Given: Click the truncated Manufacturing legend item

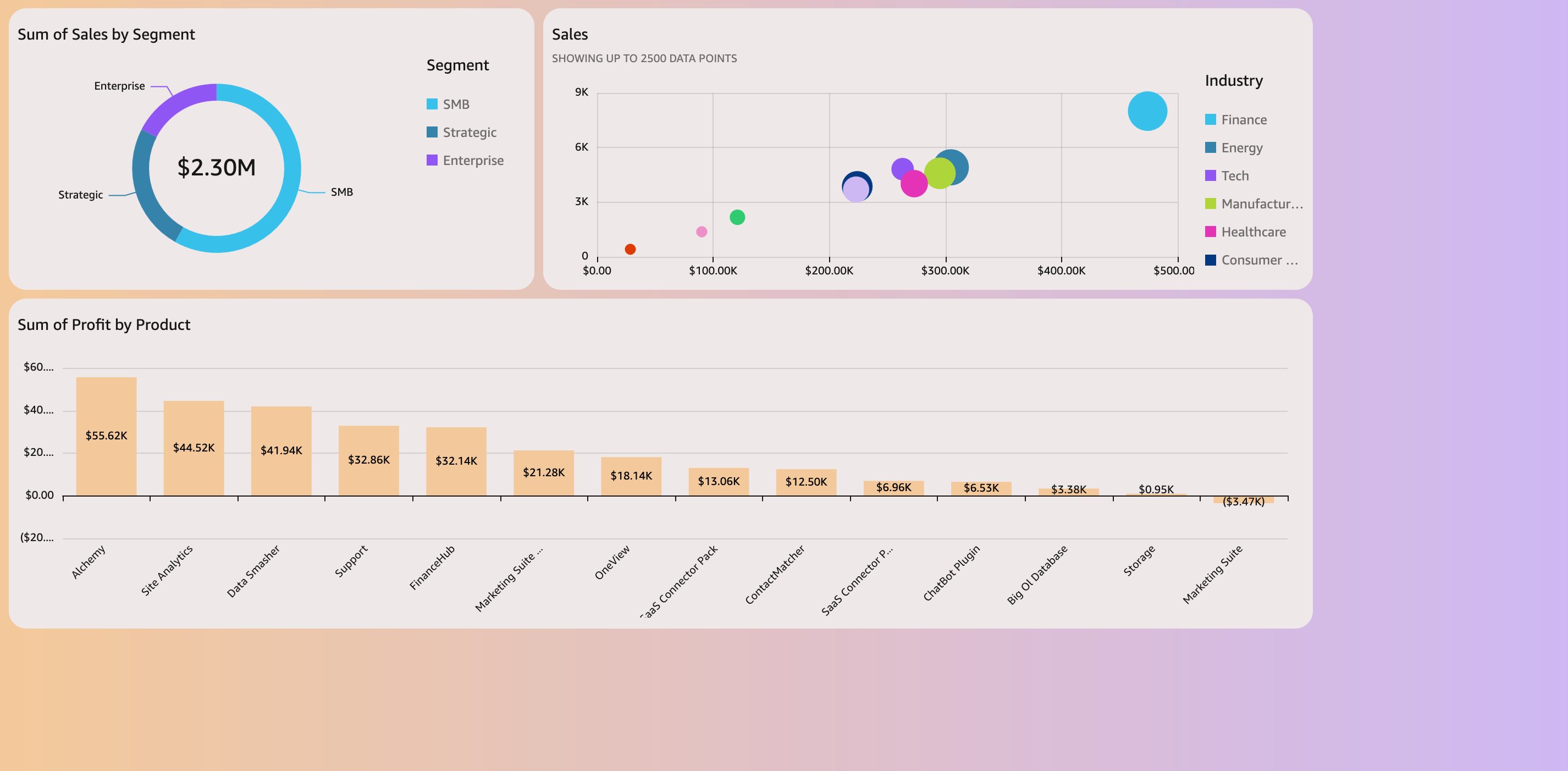Looking at the screenshot, I should click(1261, 204).
